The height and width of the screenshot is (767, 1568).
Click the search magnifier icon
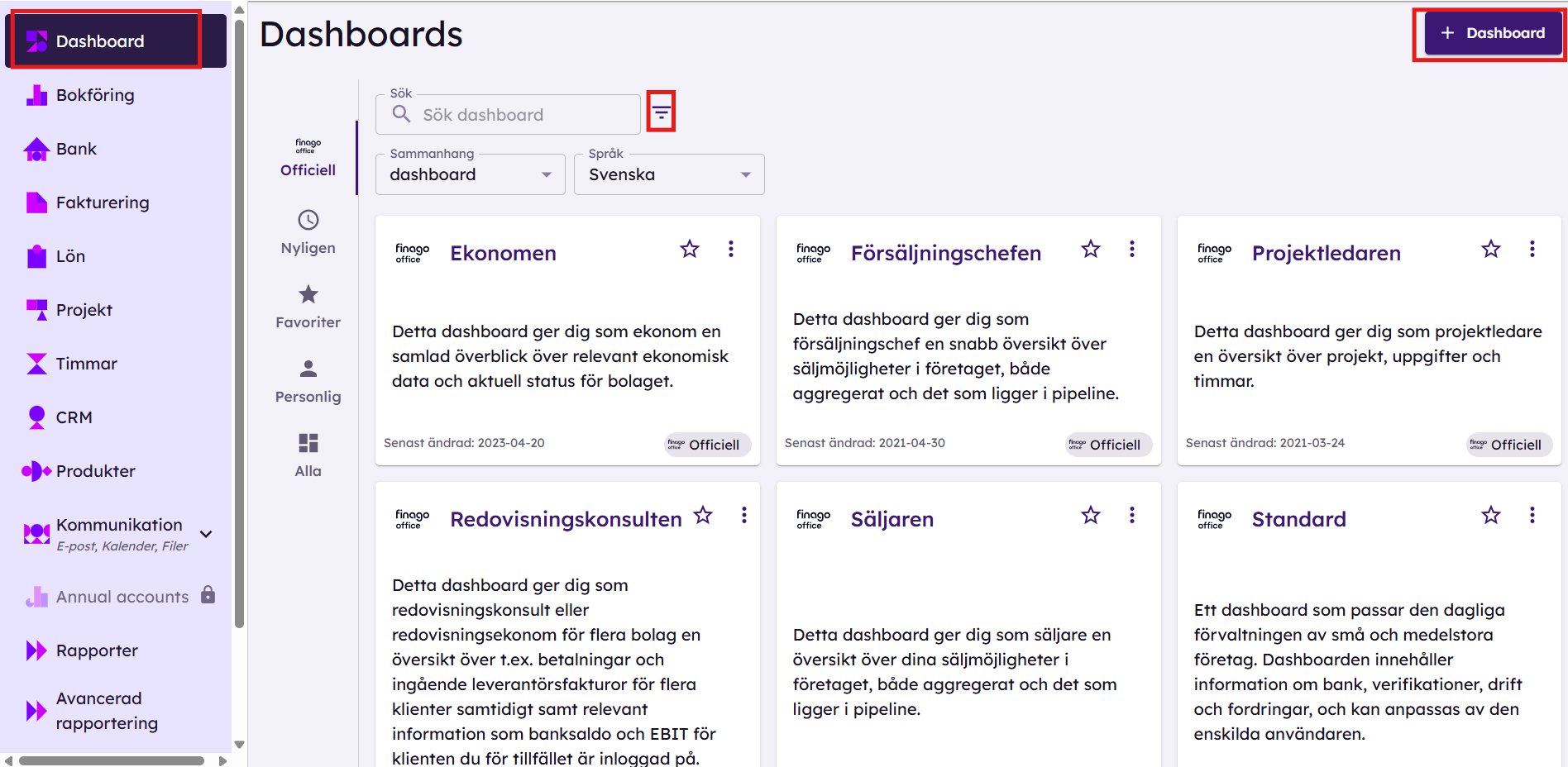[x=401, y=114]
